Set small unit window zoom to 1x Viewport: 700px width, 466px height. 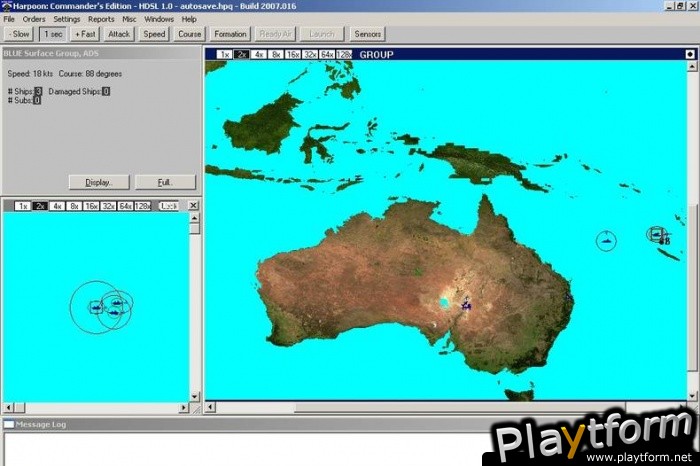click(x=23, y=206)
